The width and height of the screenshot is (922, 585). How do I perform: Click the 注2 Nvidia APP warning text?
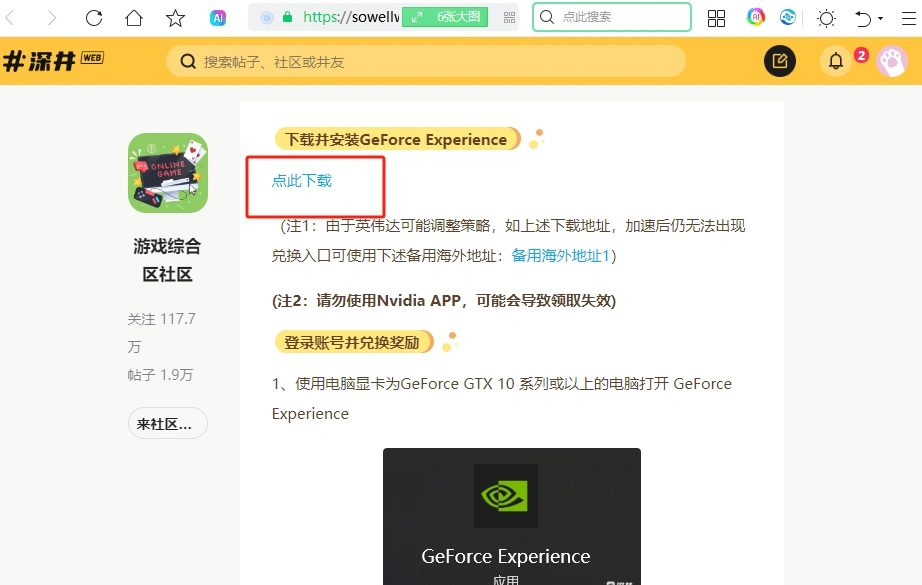(x=444, y=300)
